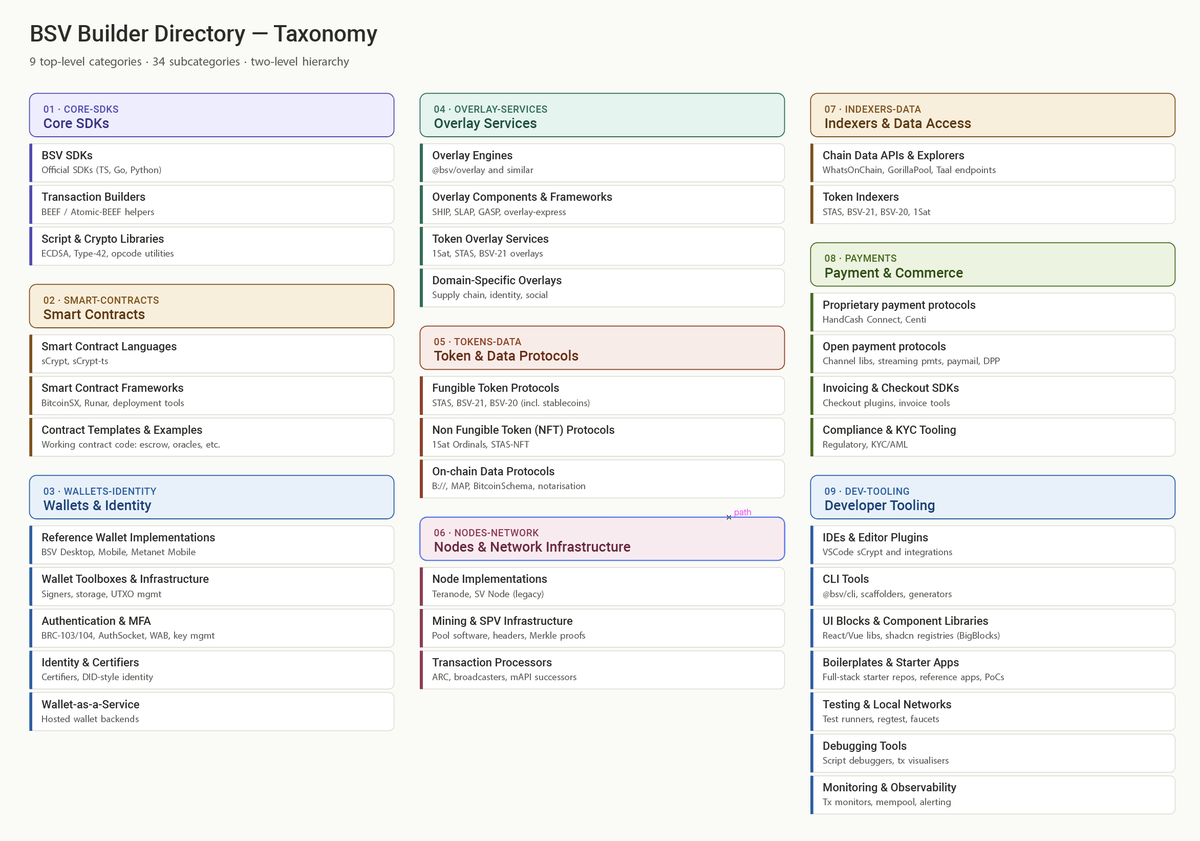1200x841 pixels.
Task: Select the Chain Data APIs & Explorers card
Action: coord(993,163)
